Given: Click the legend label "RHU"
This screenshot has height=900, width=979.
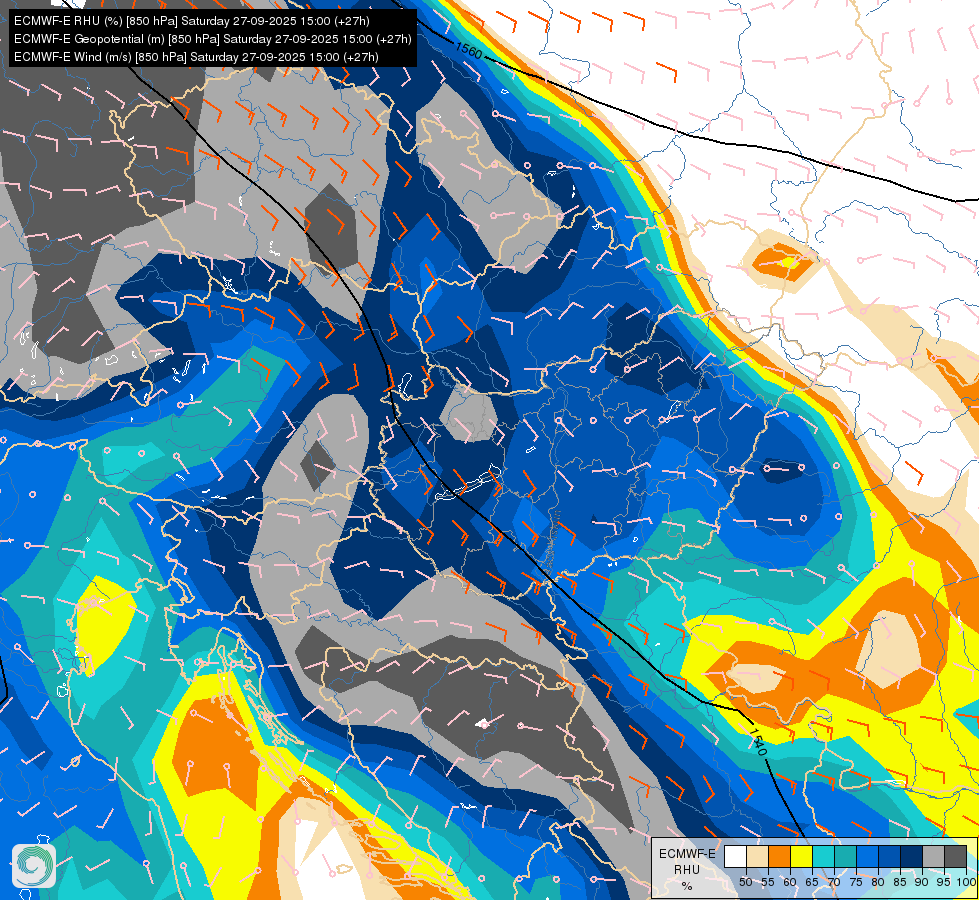Looking at the screenshot, I should (687, 870).
